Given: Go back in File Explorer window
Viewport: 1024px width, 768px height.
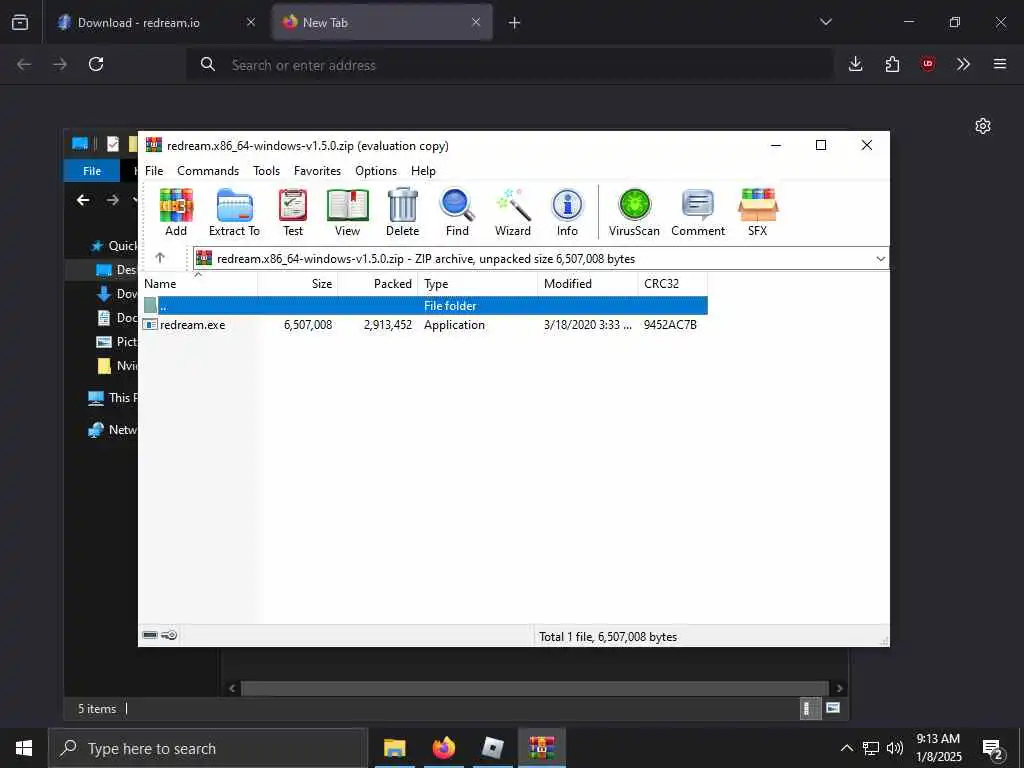Looking at the screenshot, I should coord(83,200).
